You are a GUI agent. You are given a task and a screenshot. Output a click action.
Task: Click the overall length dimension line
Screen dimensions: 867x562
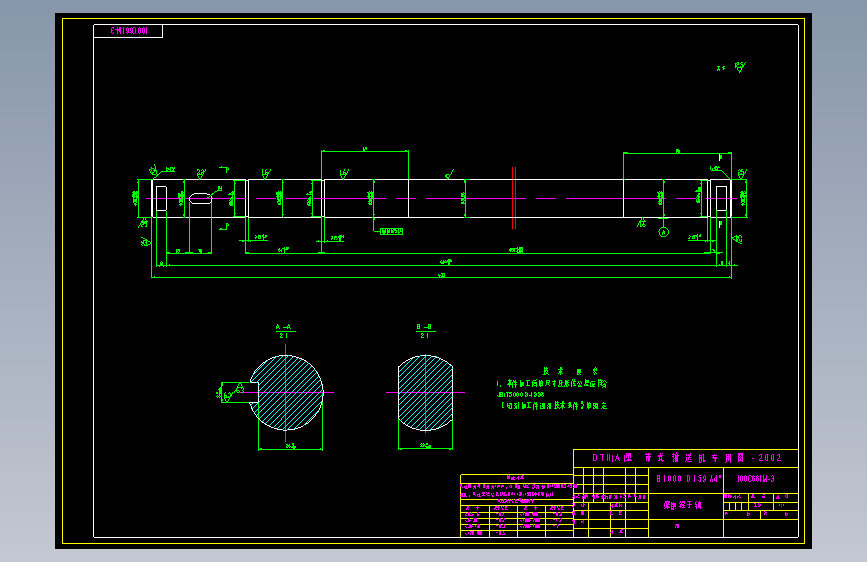click(441, 277)
